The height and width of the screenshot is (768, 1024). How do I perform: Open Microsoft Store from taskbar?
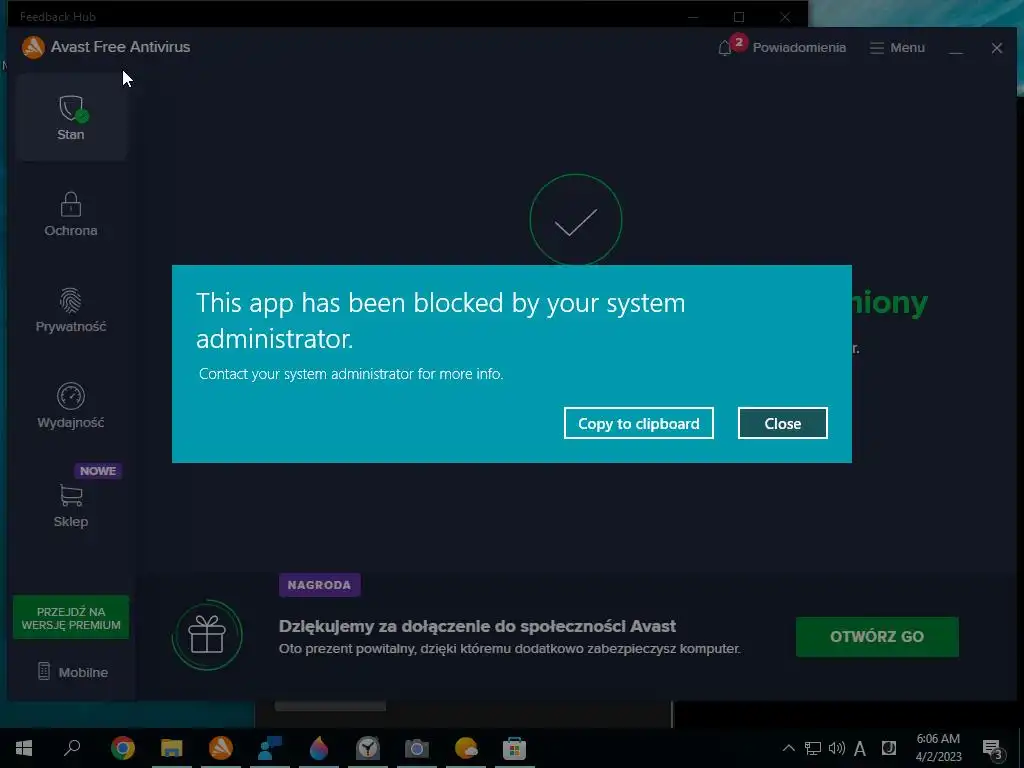[x=515, y=748]
